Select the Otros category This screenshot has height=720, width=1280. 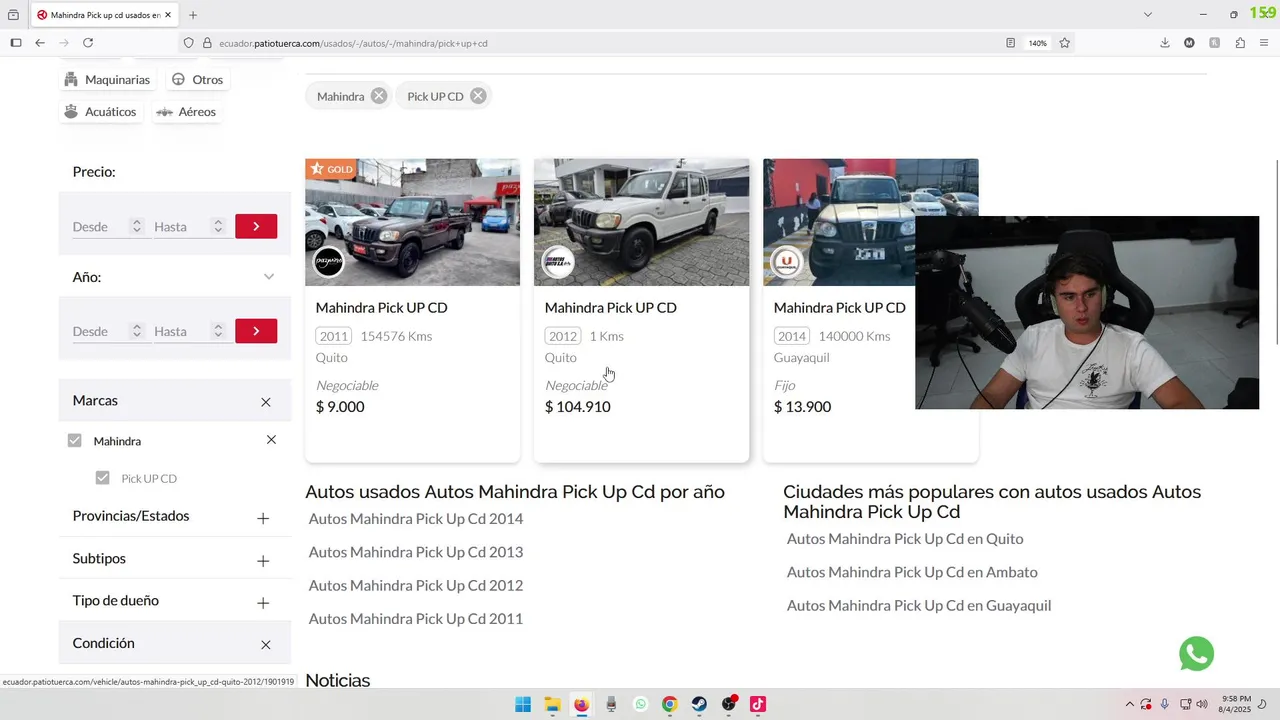coord(197,80)
